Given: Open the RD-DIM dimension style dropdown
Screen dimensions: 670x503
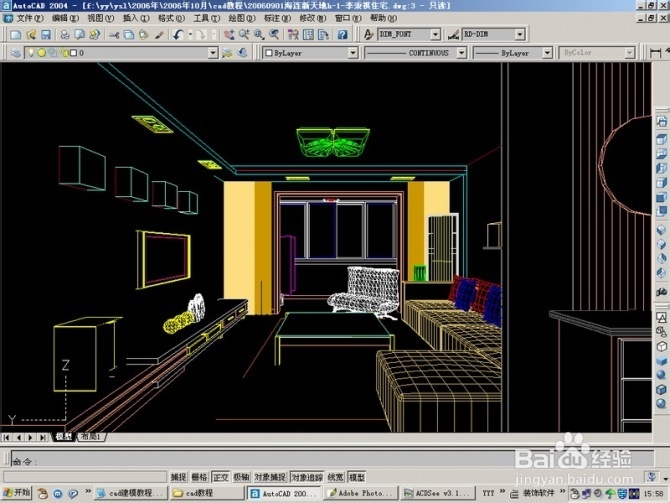Looking at the screenshot, I should 520,34.
